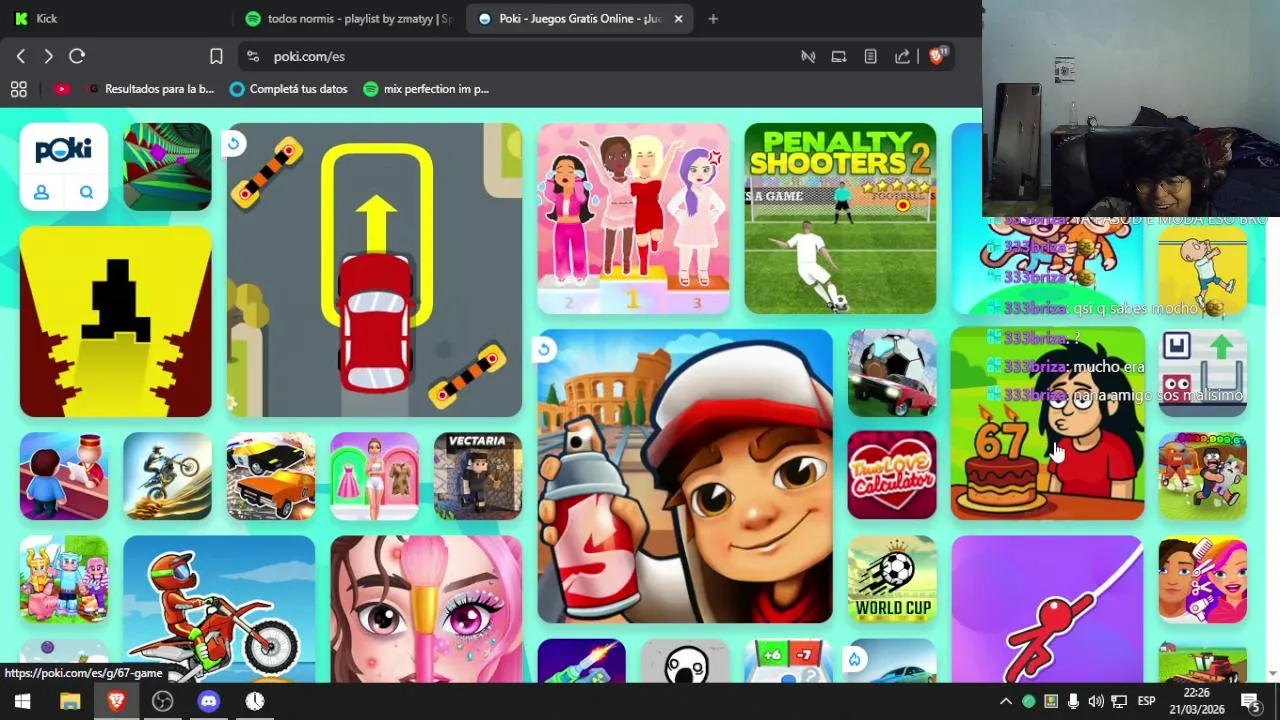Open the Poki search magnifier icon

click(x=86, y=193)
